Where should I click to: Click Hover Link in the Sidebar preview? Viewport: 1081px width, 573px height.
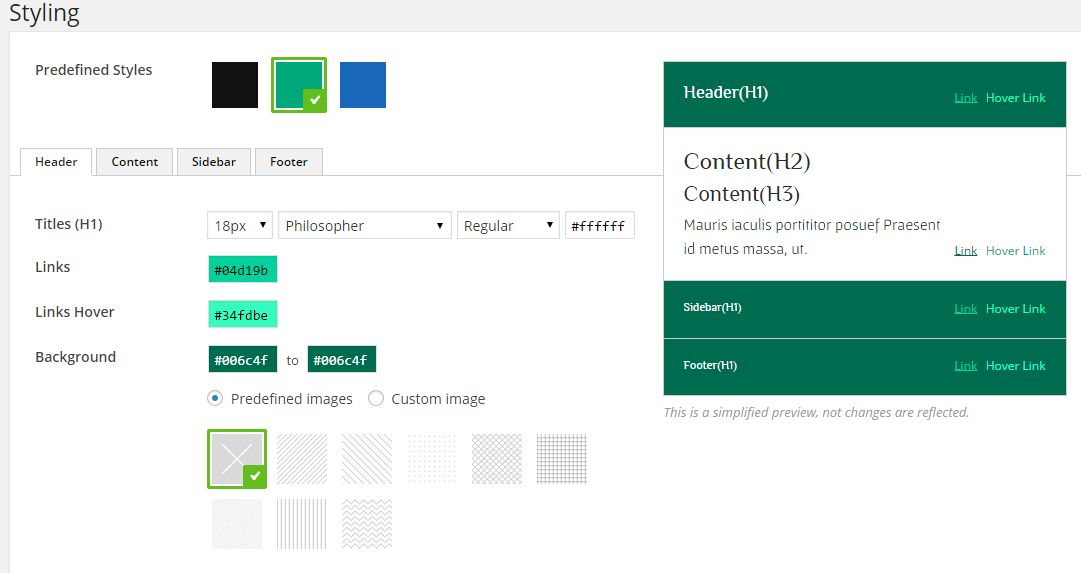(x=1016, y=309)
